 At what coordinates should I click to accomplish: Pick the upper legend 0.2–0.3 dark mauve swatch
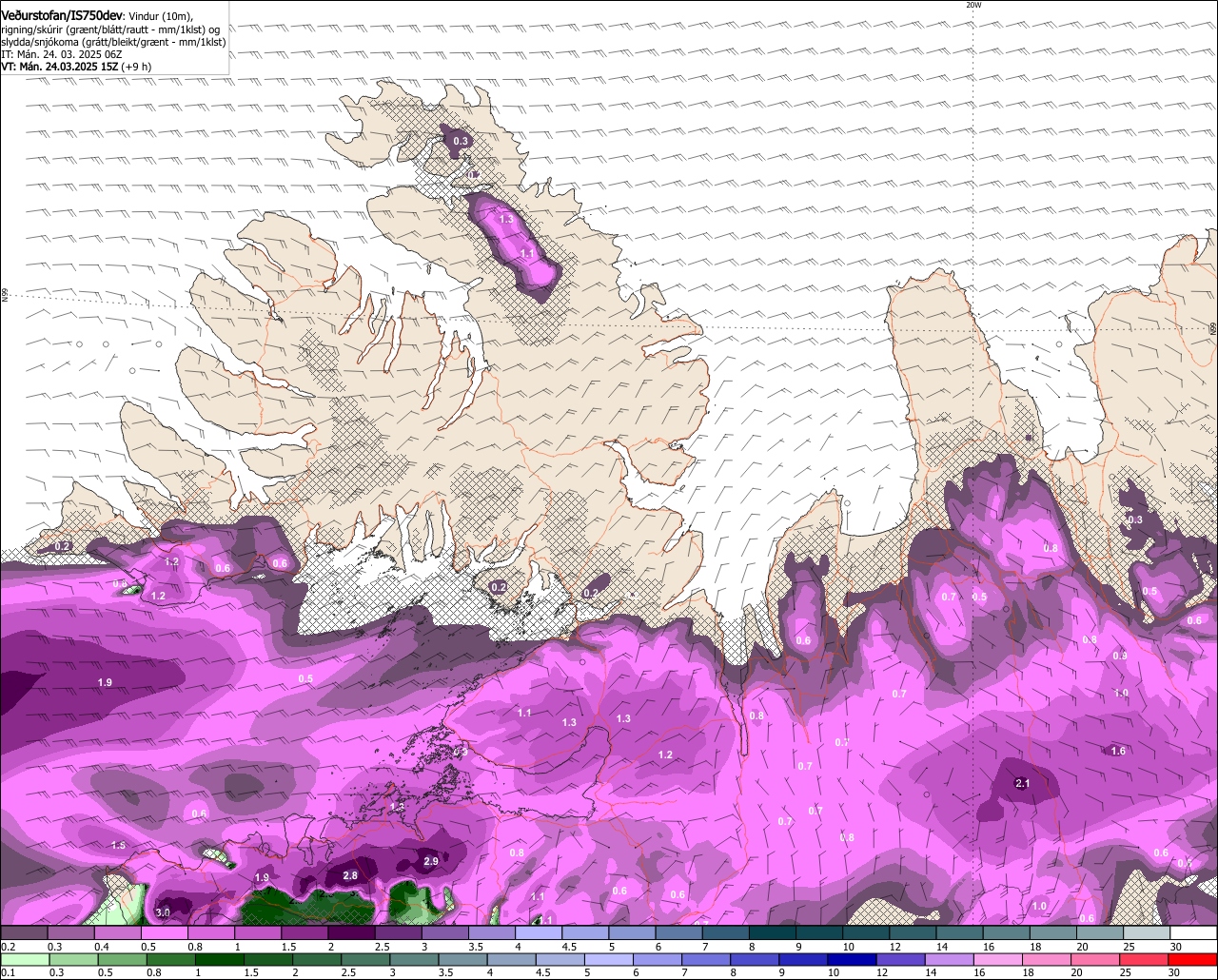coord(24,933)
